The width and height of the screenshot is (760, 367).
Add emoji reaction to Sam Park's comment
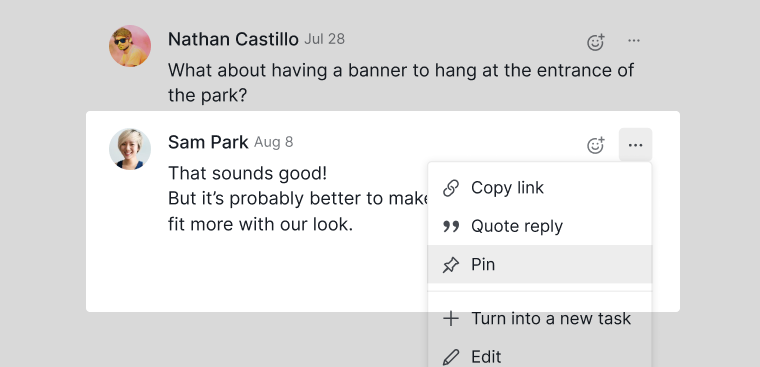595,145
